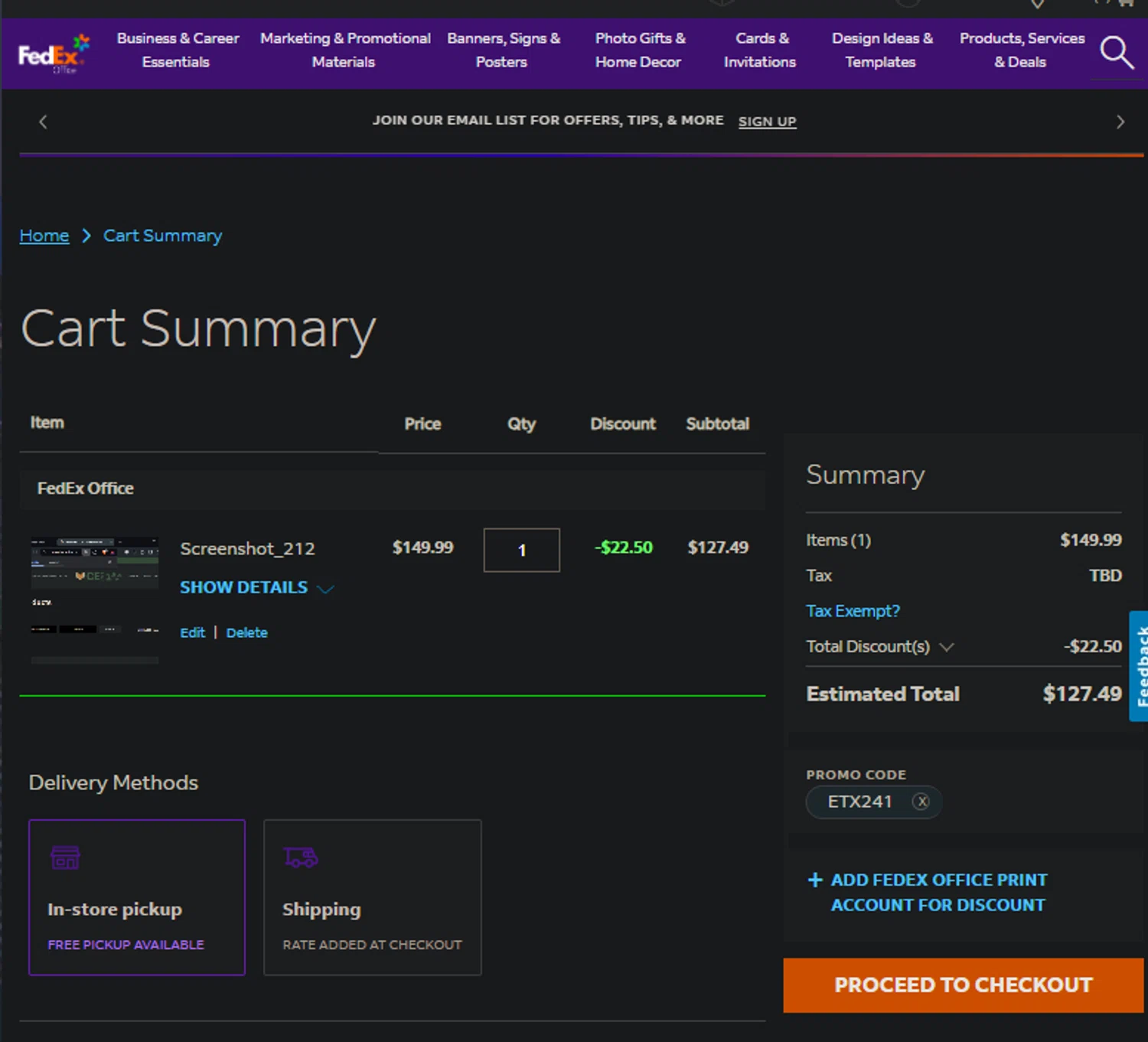Open Business & Career Essentials menu
Viewport: 1148px width, 1042px height.
point(178,50)
